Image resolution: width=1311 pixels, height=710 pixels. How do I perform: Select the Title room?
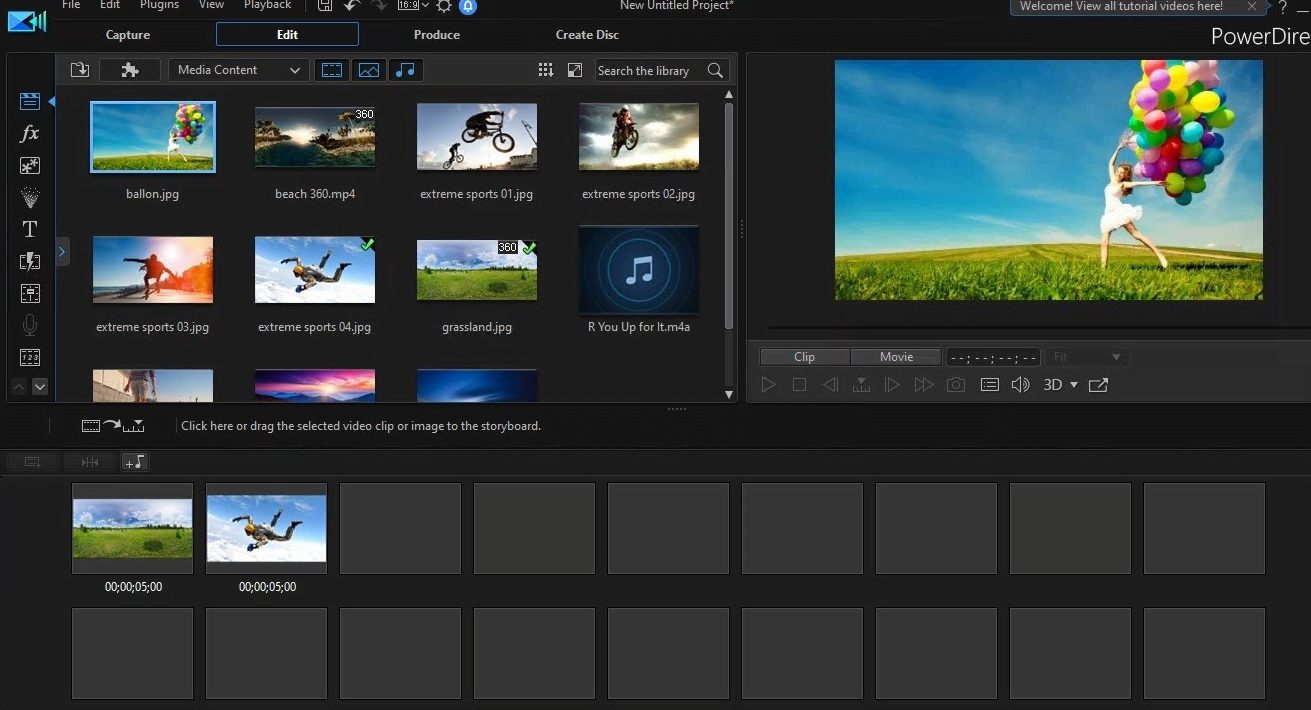30,229
